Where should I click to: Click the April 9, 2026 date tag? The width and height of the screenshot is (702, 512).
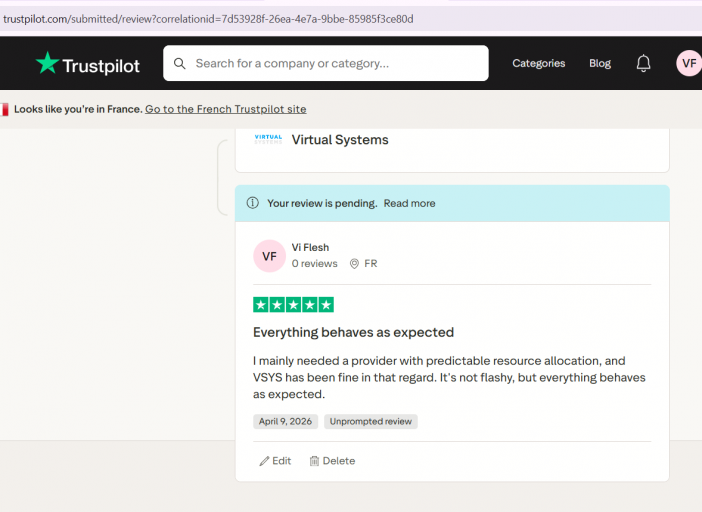[x=285, y=422]
